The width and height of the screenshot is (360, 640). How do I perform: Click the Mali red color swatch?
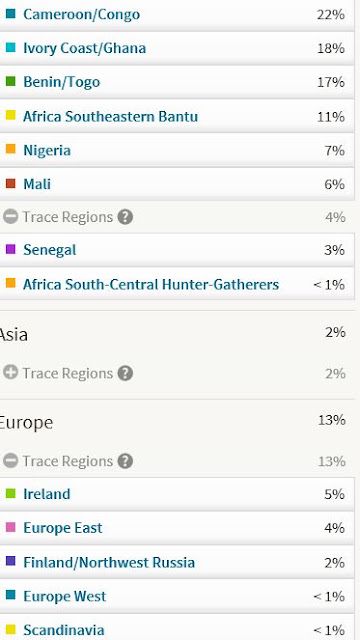11,184
